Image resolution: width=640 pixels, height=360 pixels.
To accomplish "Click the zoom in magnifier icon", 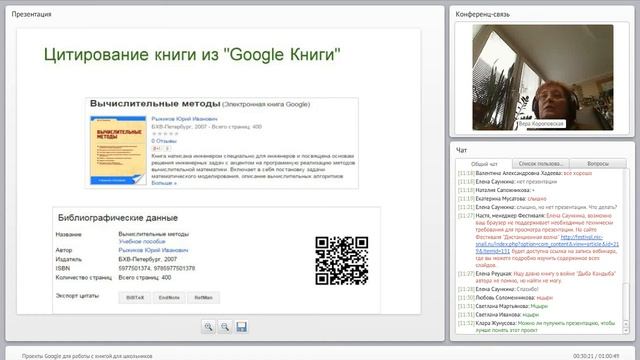I will click(x=208, y=327).
